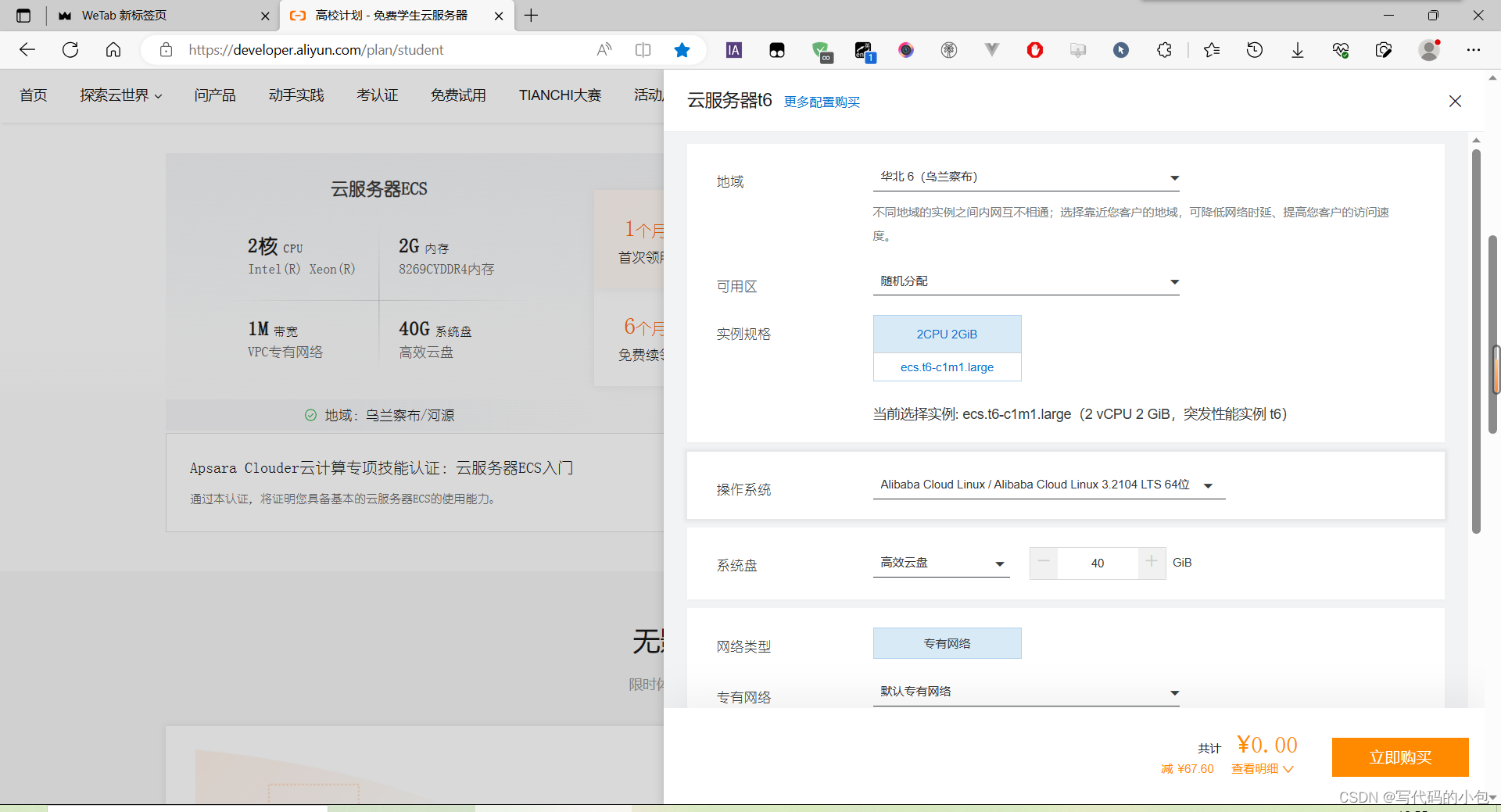The width and height of the screenshot is (1501, 812).
Task: Toggle the favorite star for this page
Action: pos(682,50)
